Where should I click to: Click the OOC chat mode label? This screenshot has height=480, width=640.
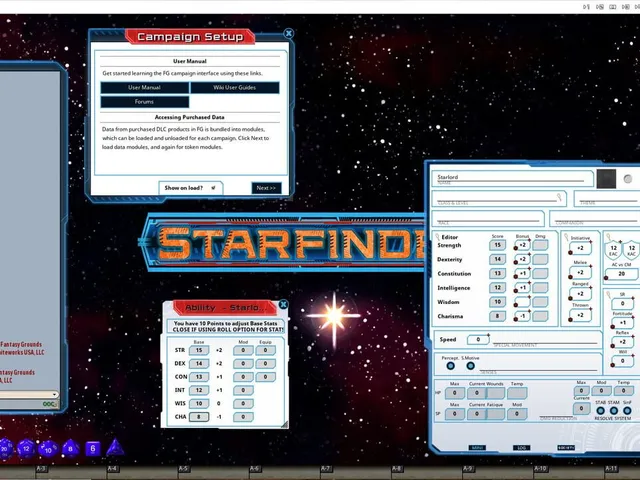coord(49,404)
